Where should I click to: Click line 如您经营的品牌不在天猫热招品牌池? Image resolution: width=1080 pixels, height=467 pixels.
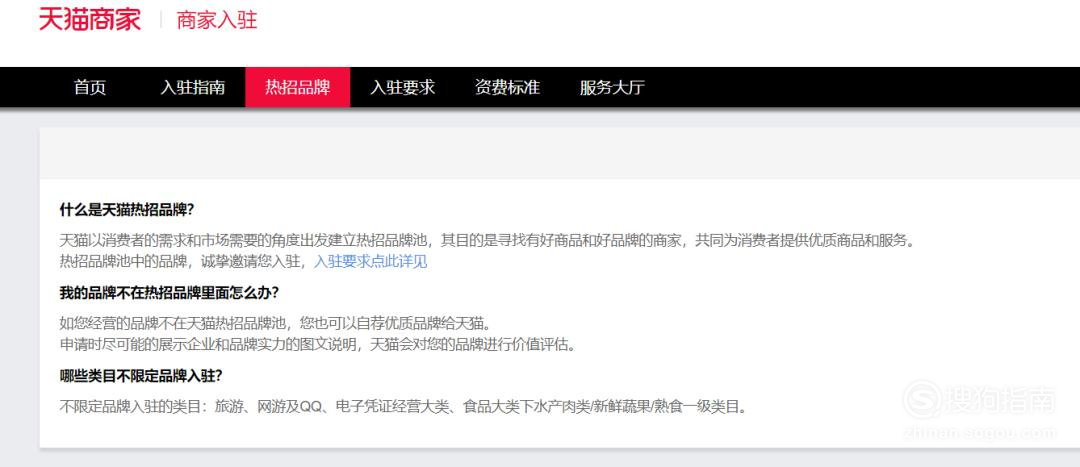pos(278,324)
